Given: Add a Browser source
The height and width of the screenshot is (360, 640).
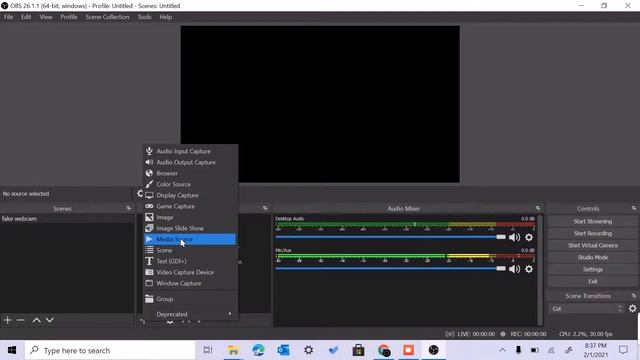Looking at the screenshot, I should pos(190,173).
